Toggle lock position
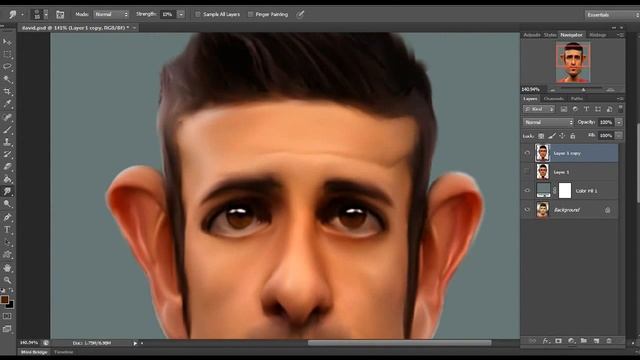The height and width of the screenshot is (360, 640). coord(562,136)
